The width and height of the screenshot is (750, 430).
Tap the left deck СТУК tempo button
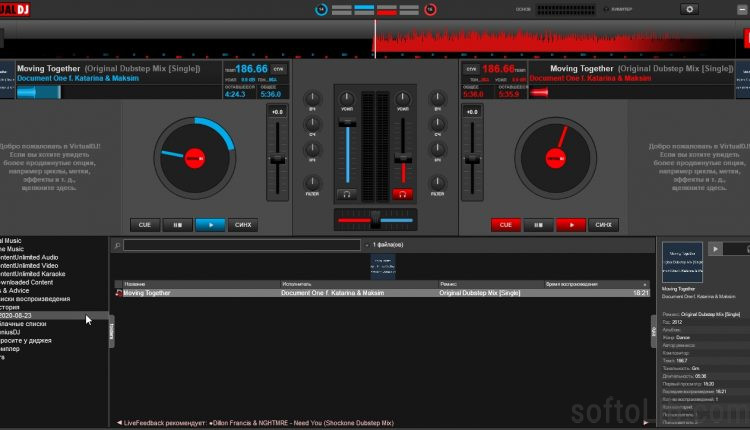coord(278,69)
